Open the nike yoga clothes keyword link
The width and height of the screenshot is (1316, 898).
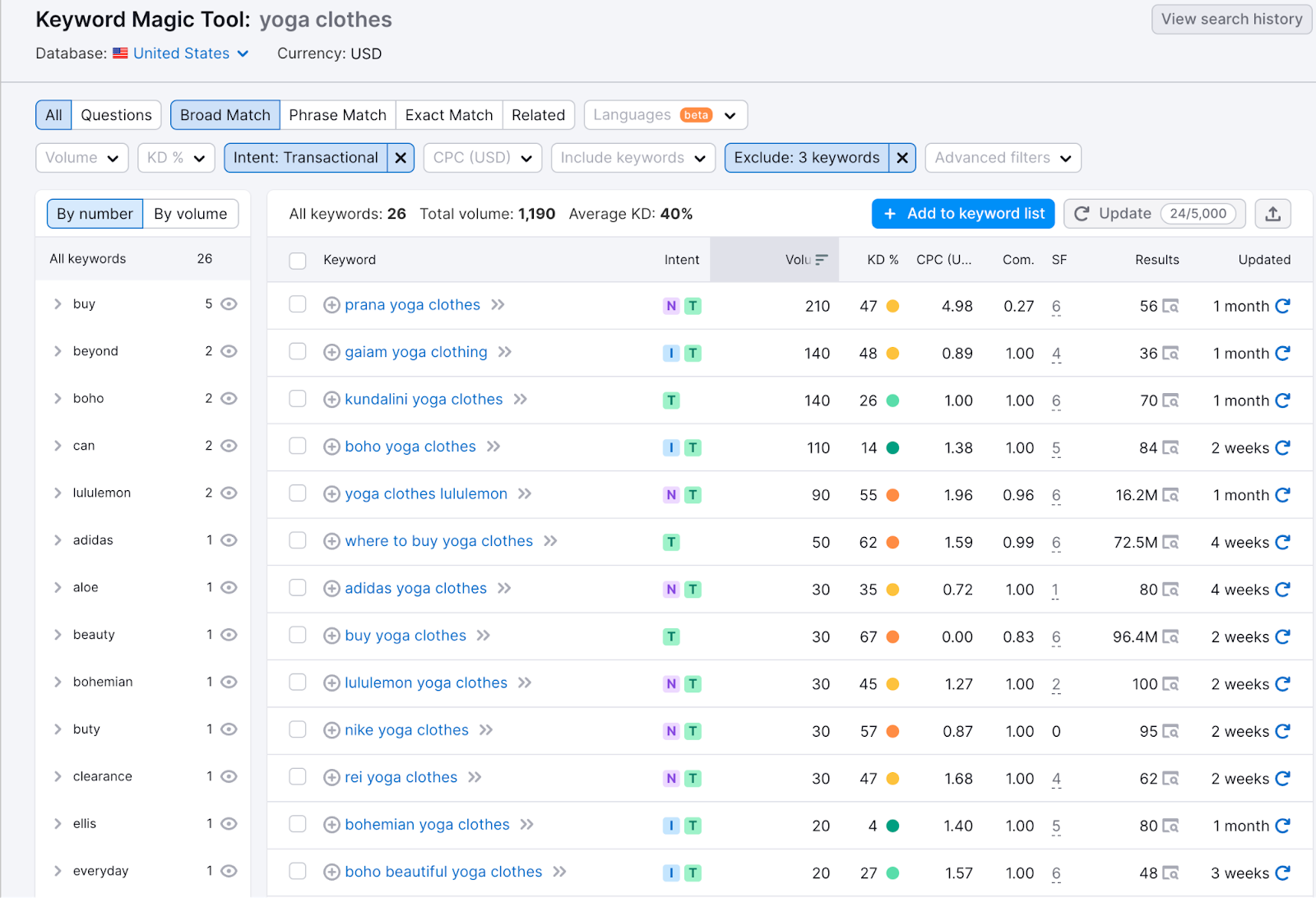(x=406, y=730)
